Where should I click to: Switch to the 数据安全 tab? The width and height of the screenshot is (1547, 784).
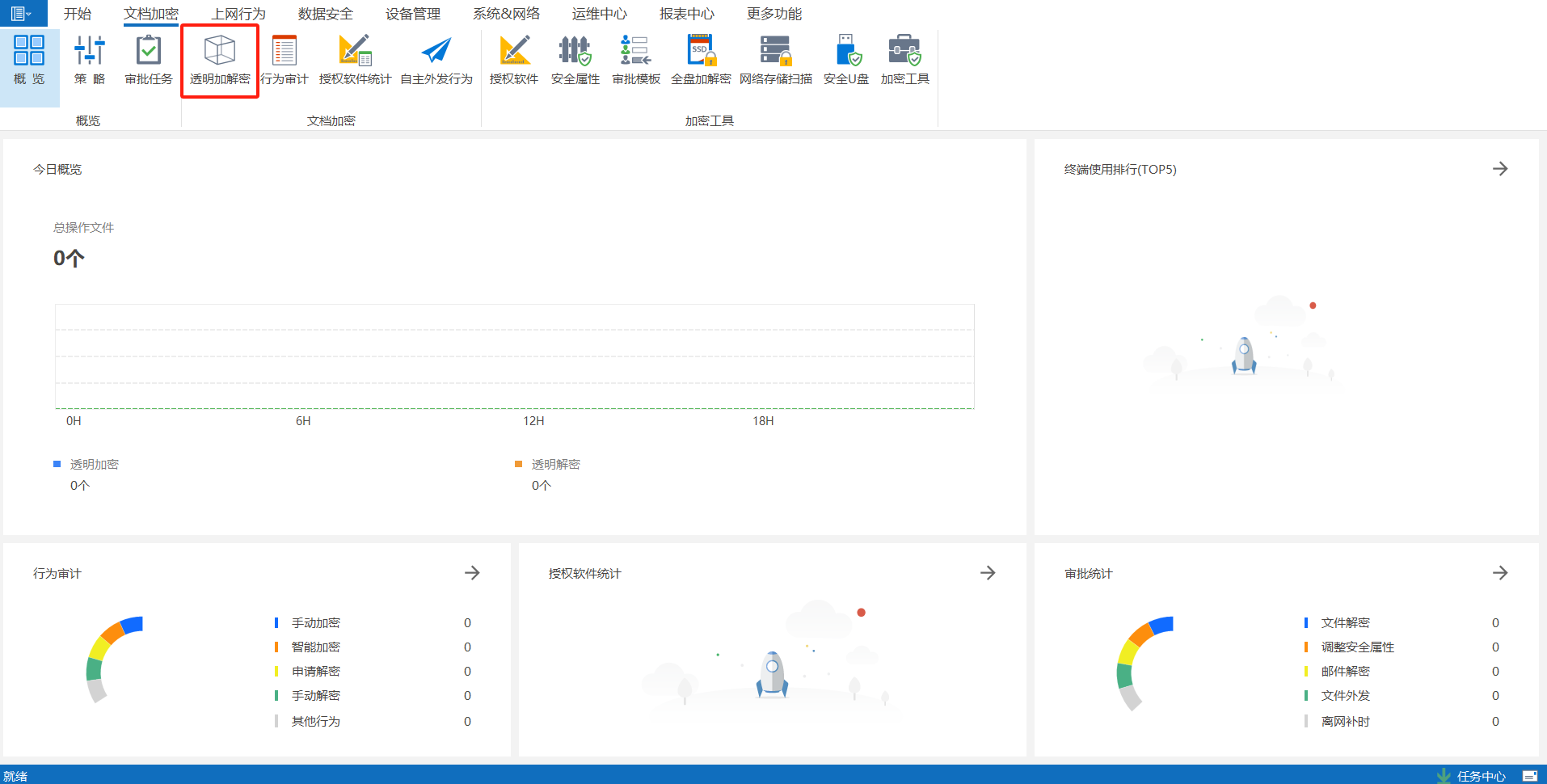325,14
